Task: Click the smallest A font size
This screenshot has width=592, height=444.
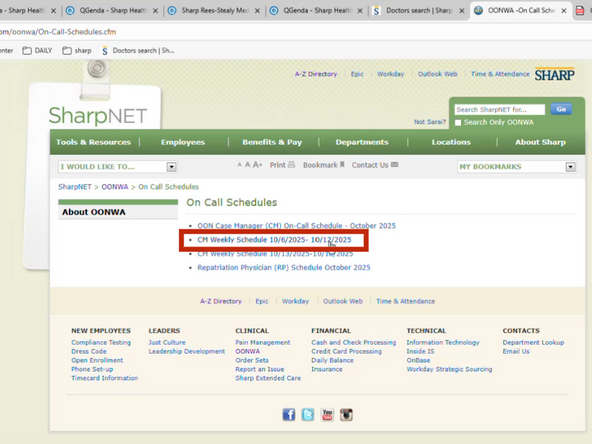Action: click(239, 165)
